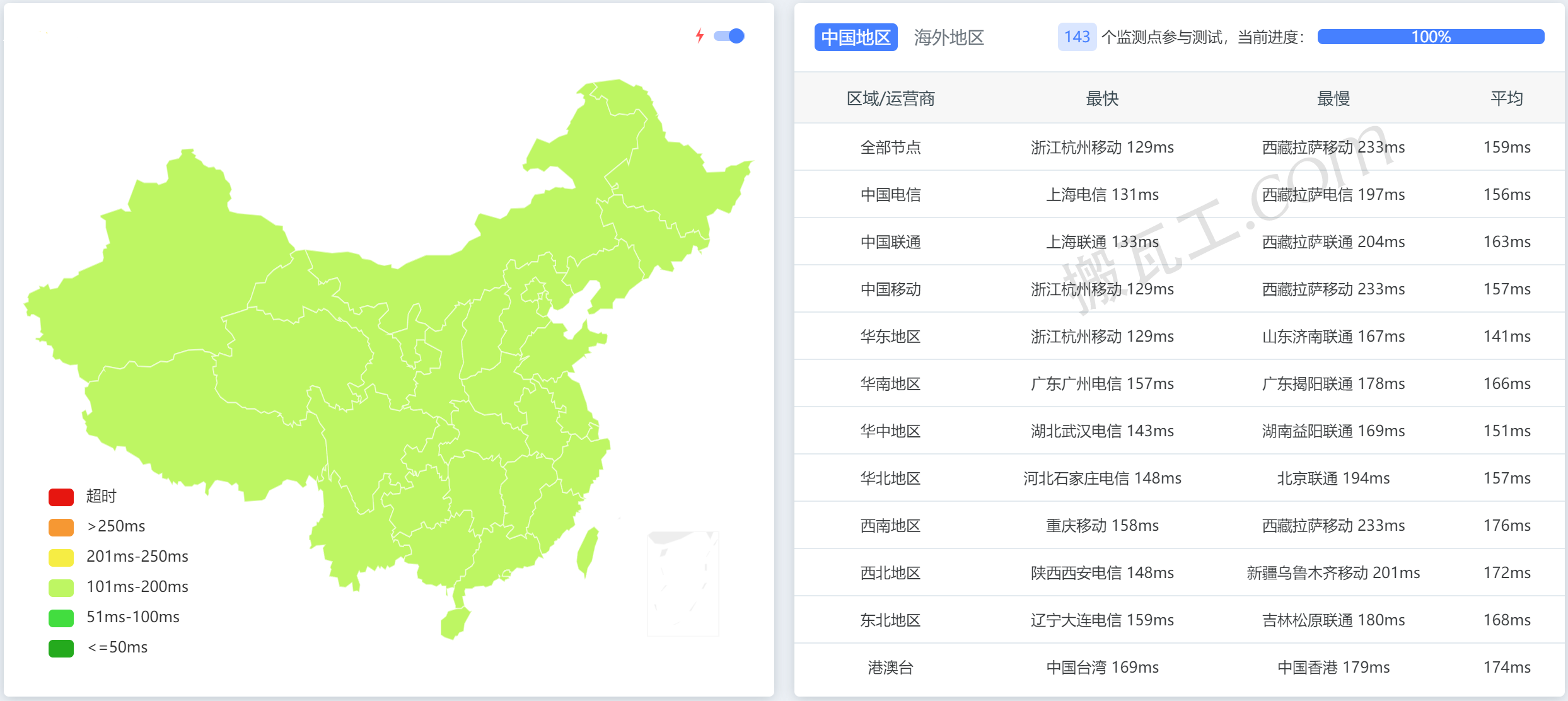Click the 143 monitoring points badge
Screen dimensions: 1568x701
click(1076, 37)
